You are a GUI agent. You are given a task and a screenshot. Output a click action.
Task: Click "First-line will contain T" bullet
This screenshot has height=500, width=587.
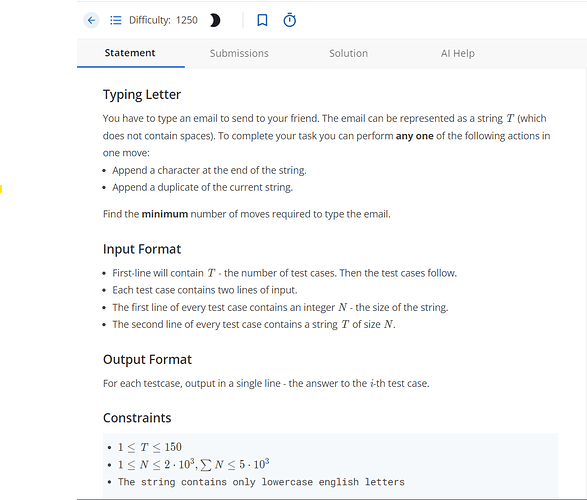pyautogui.click(x=285, y=273)
